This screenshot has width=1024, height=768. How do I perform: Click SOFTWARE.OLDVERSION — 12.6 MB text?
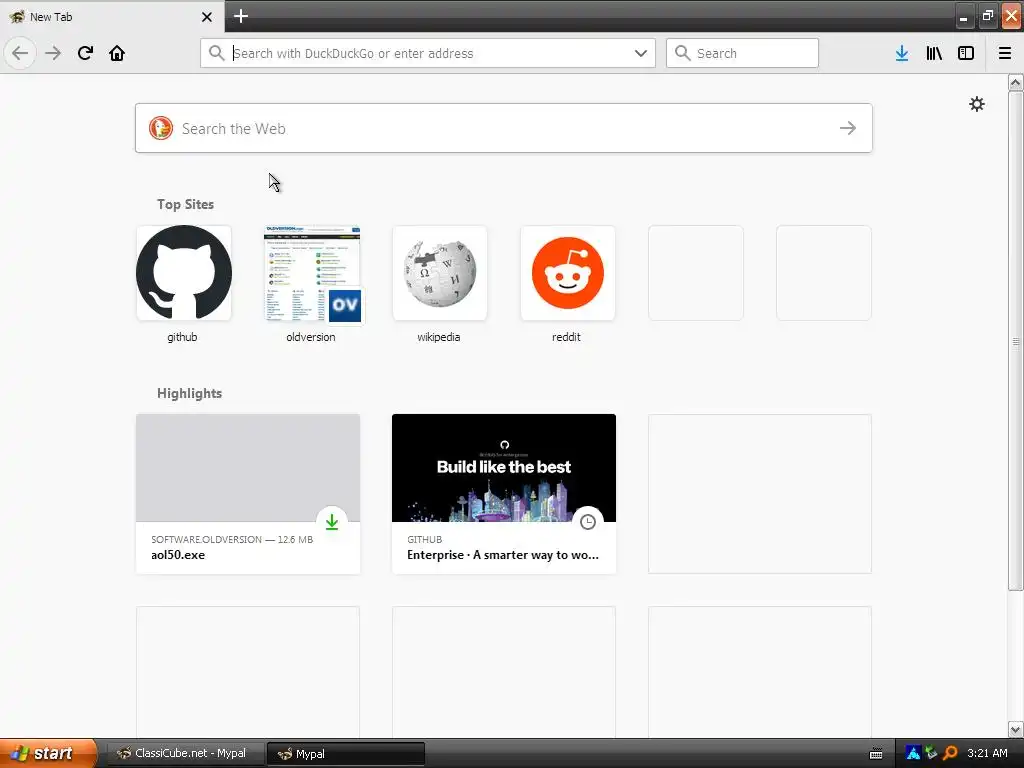[x=232, y=539]
